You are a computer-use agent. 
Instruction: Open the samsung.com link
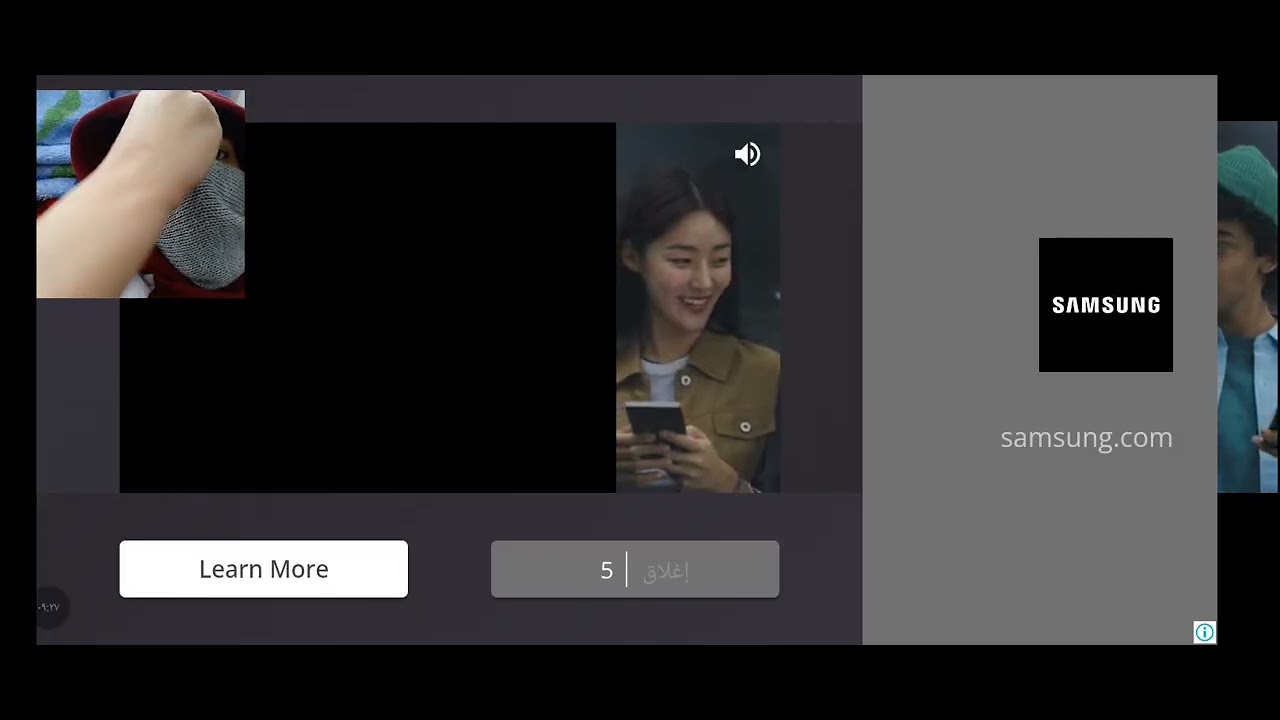coord(1086,438)
